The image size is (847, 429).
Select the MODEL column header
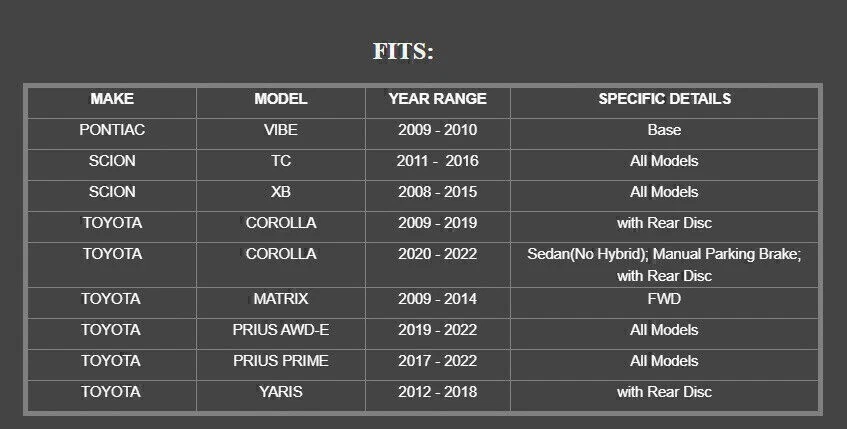[281, 99]
